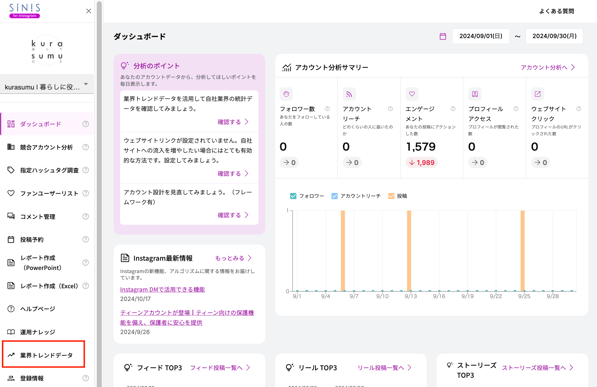Click もっとみる in Instagram最新情報
597x387 pixels.
[233, 258]
